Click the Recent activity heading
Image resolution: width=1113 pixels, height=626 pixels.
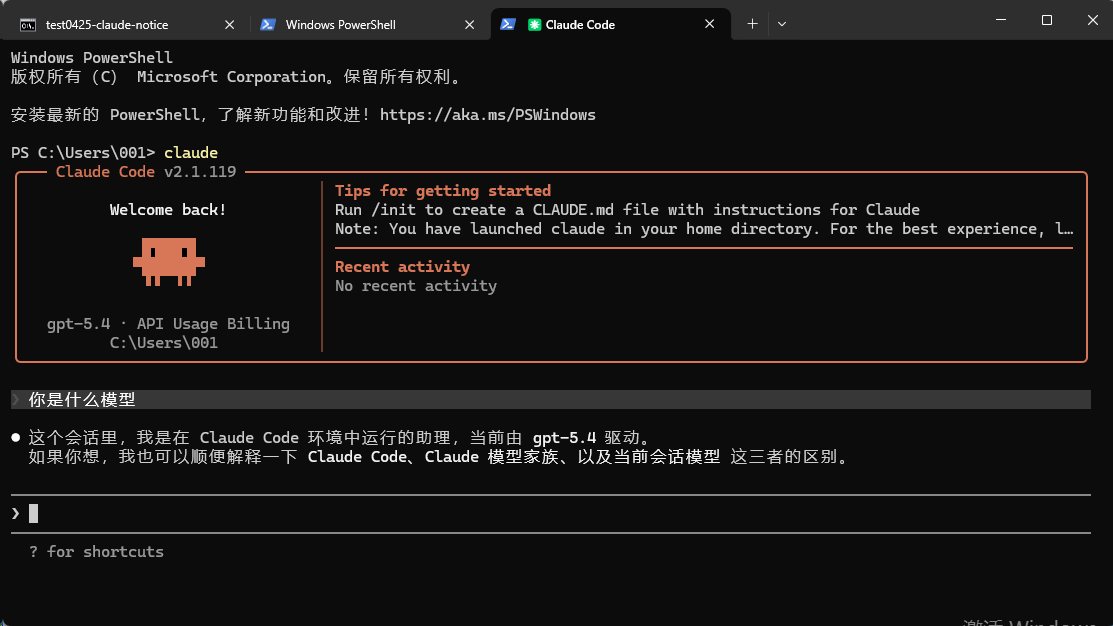(x=402, y=267)
